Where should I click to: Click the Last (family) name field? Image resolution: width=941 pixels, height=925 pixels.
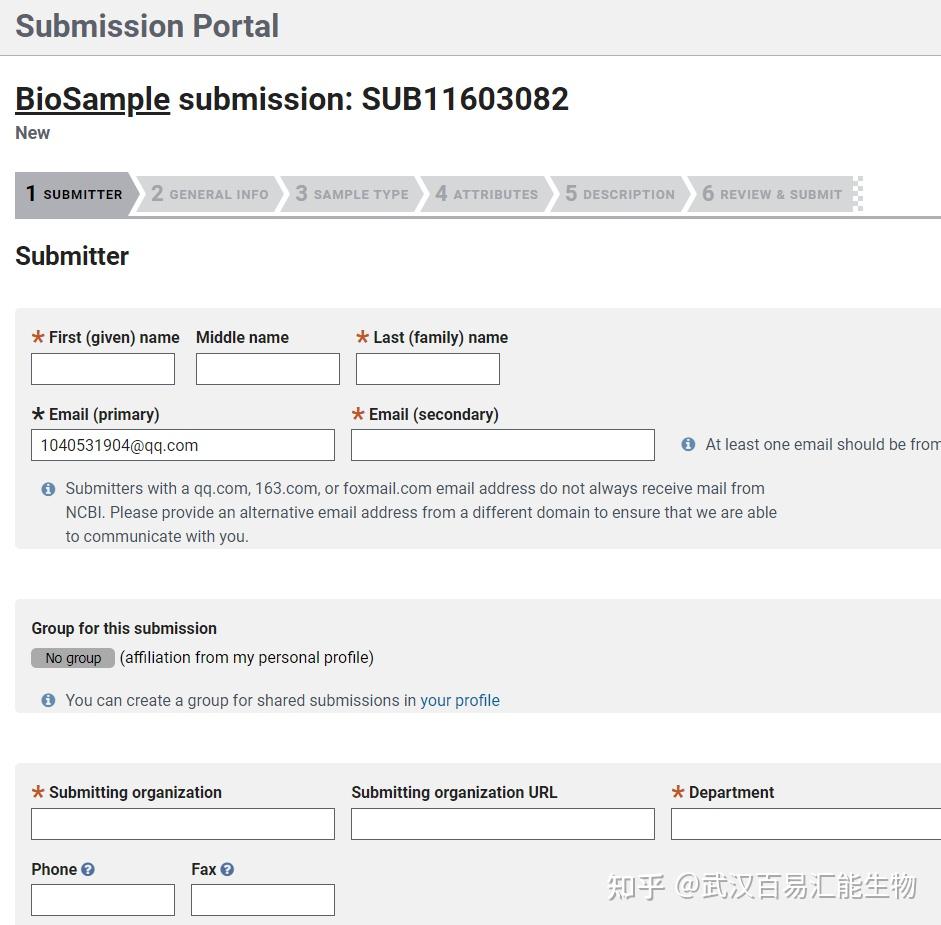[427, 368]
